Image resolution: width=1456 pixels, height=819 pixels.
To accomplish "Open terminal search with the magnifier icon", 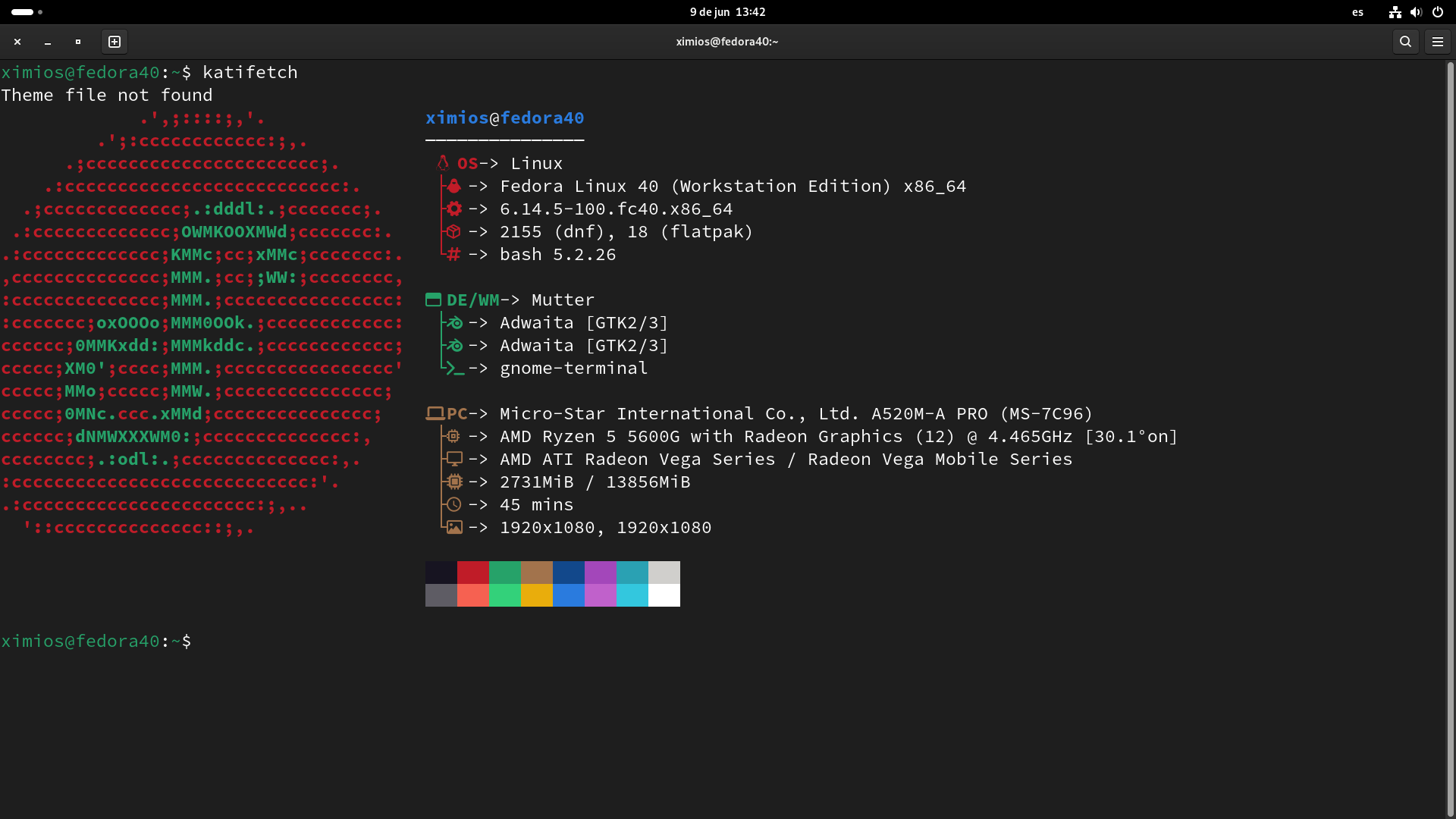I will point(1405,42).
